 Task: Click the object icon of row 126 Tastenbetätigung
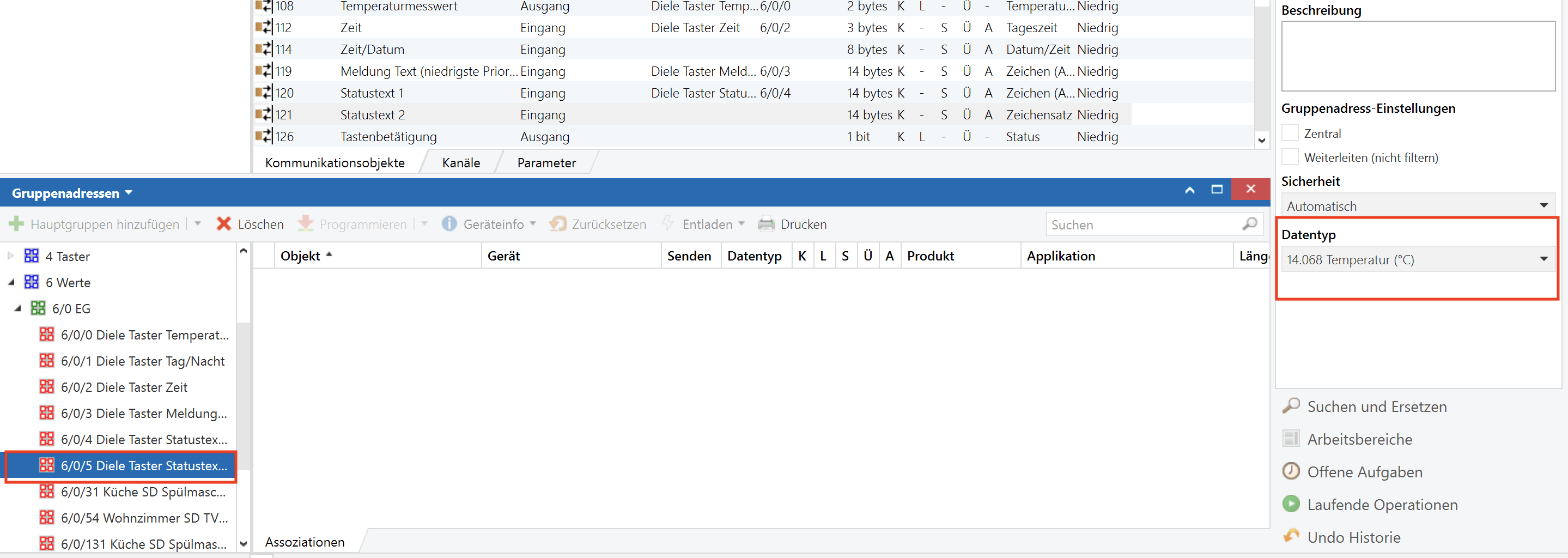tap(264, 136)
